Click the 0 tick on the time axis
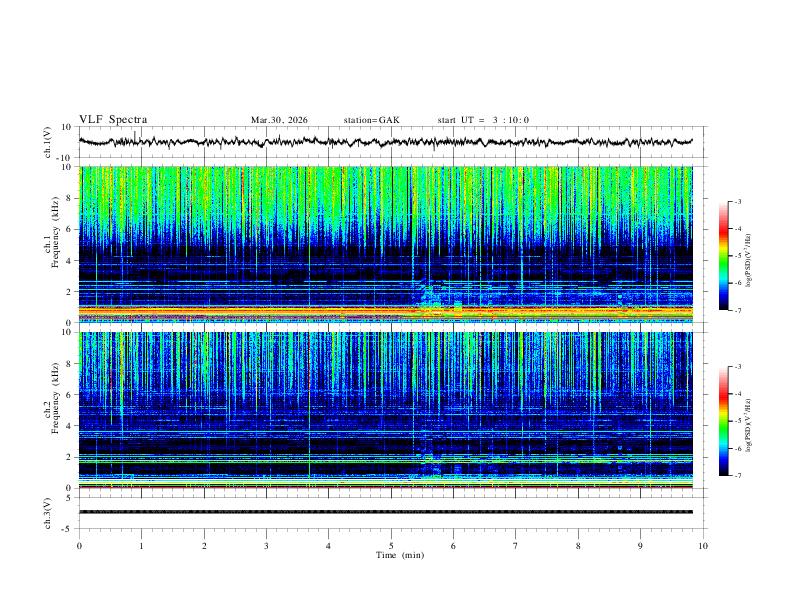Image resolution: width=792 pixels, height=612 pixels. click(79, 546)
